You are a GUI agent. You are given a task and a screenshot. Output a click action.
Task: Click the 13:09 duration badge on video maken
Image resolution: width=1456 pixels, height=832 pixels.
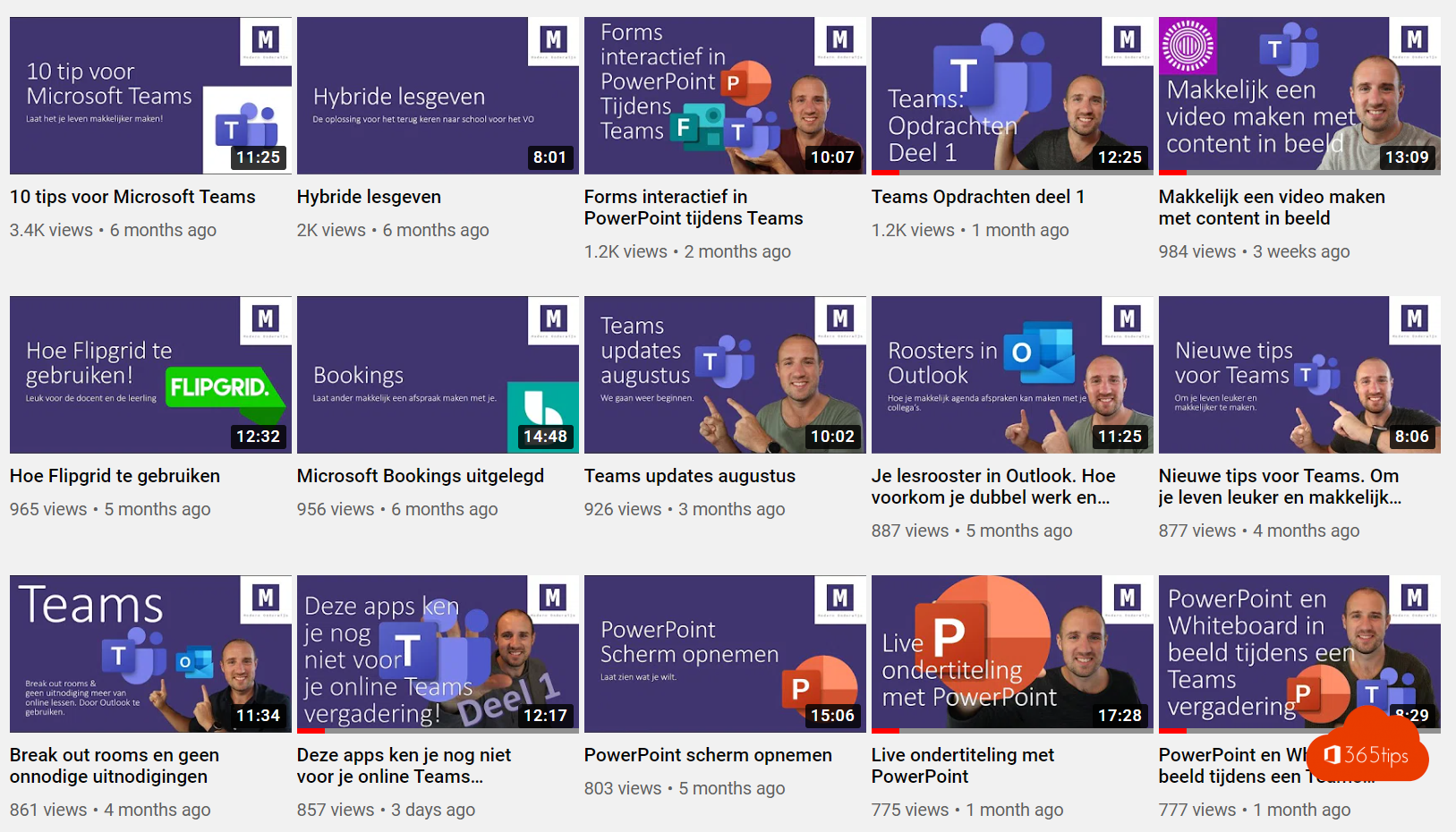click(1407, 157)
